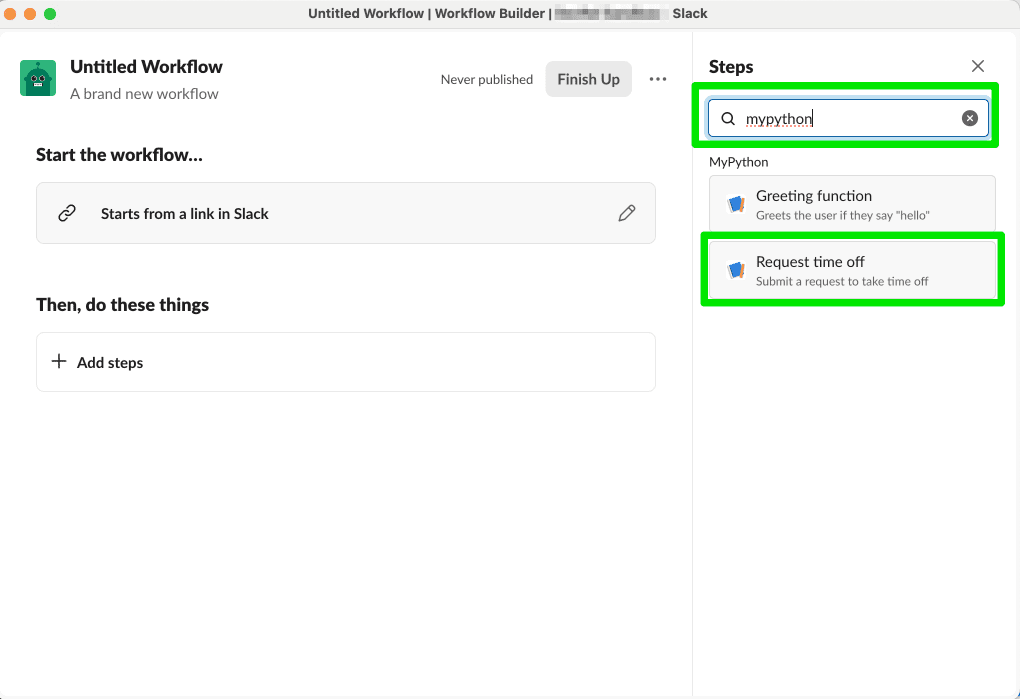The height and width of the screenshot is (699, 1020).
Task: Click the green macOS maximize window button
Action: pos(50,14)
